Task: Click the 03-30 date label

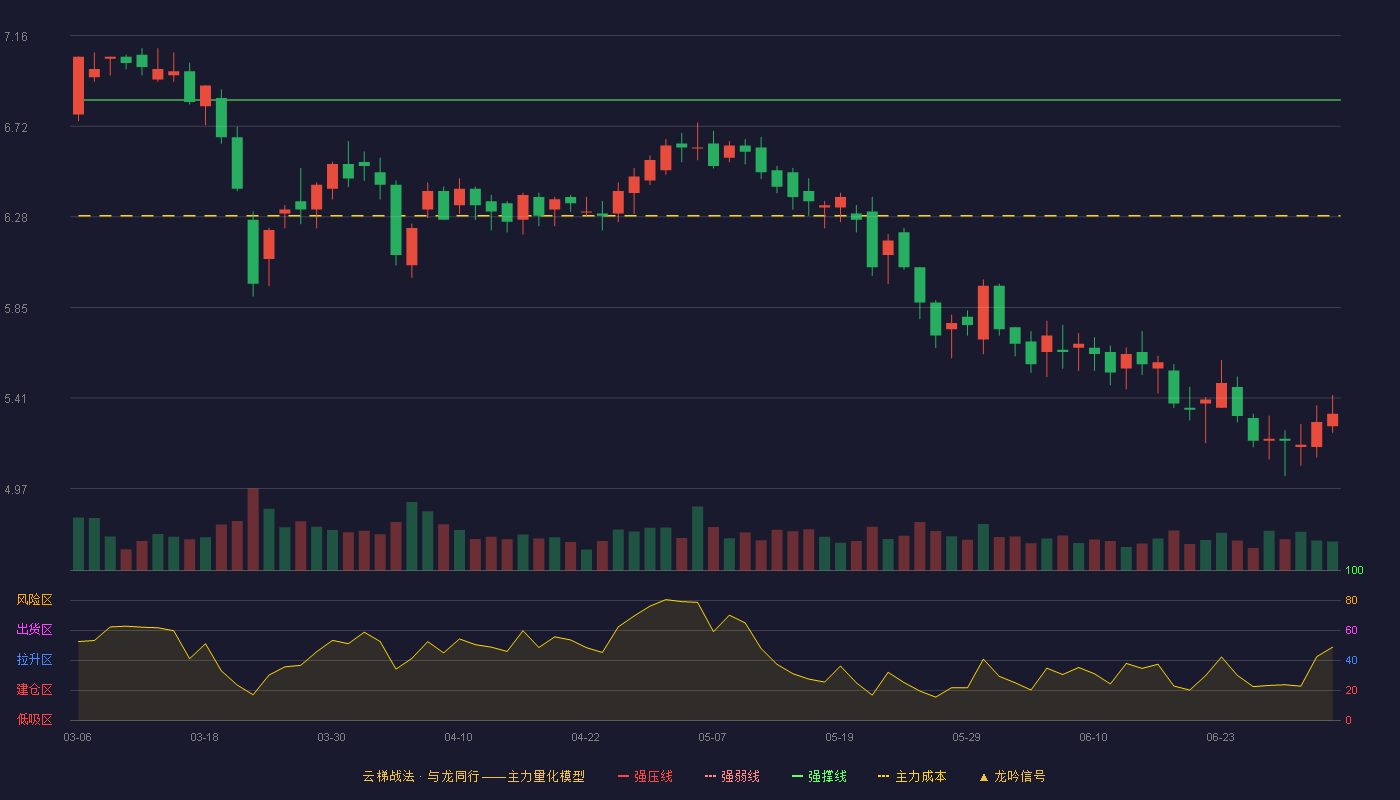Action: pyautogui.click(x=331, y=737)
